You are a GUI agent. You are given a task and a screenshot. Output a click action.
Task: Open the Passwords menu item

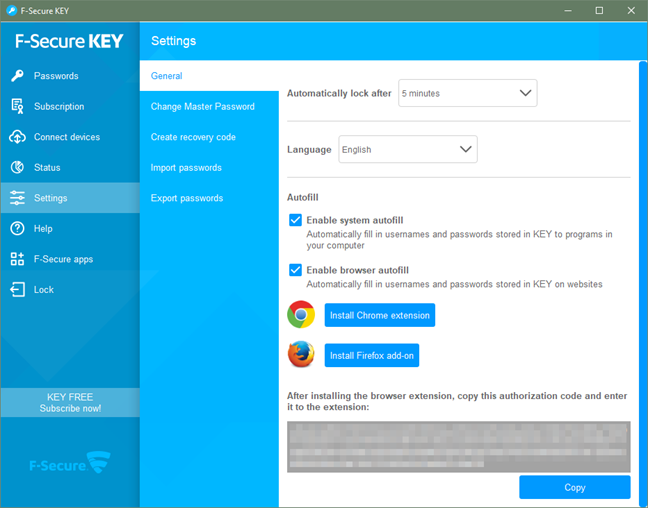[x=70, y=76]
